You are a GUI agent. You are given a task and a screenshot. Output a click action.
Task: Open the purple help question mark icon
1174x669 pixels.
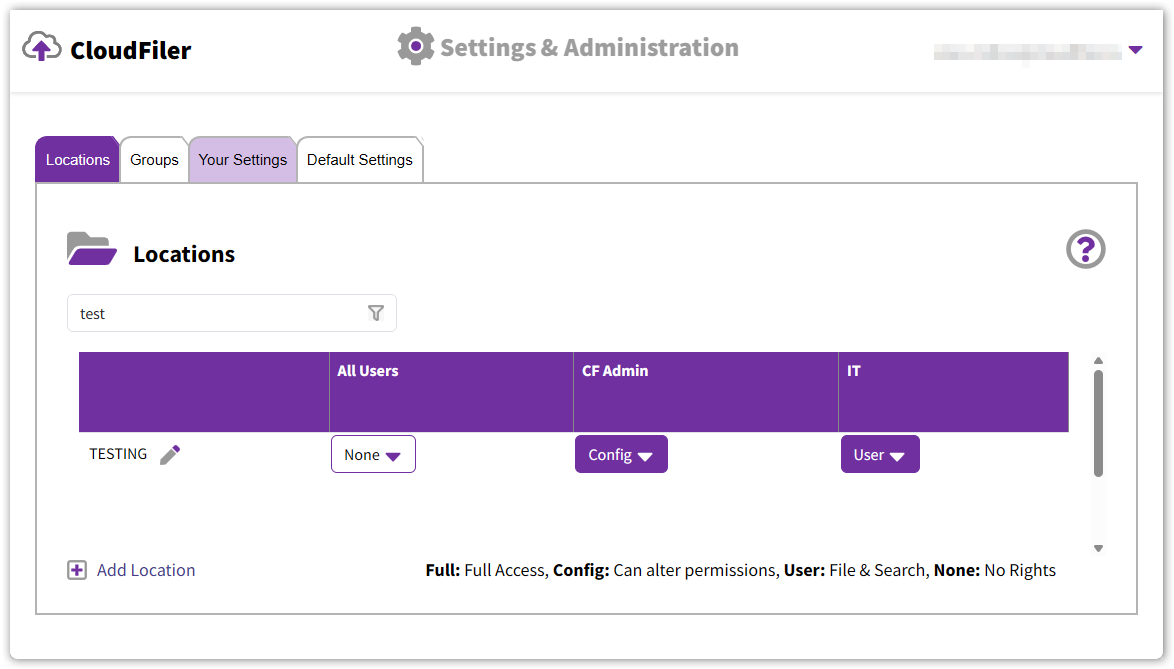[x=1086, y=249]
